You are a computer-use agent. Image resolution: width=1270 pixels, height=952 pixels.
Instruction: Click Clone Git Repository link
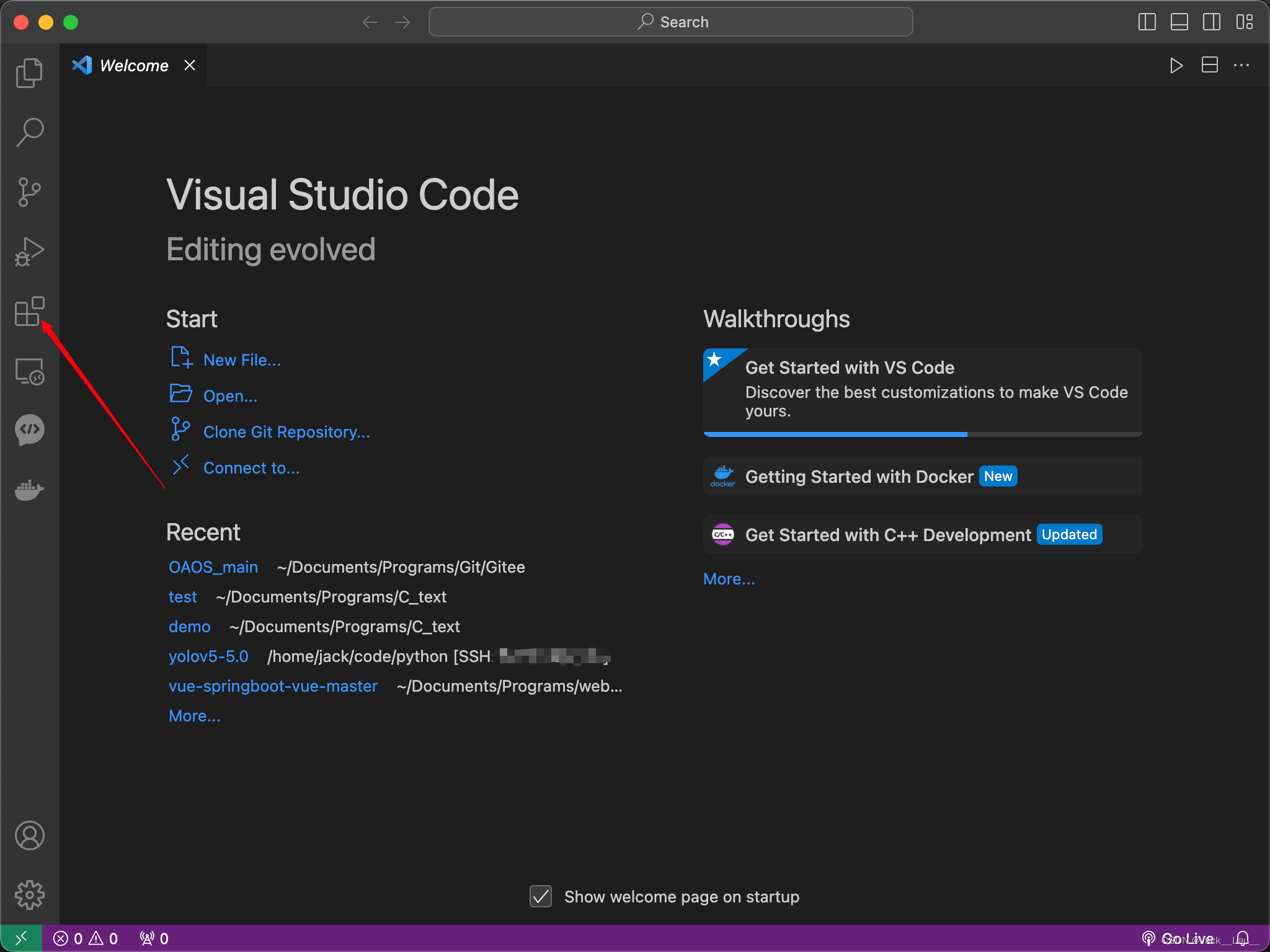(286, 432)
